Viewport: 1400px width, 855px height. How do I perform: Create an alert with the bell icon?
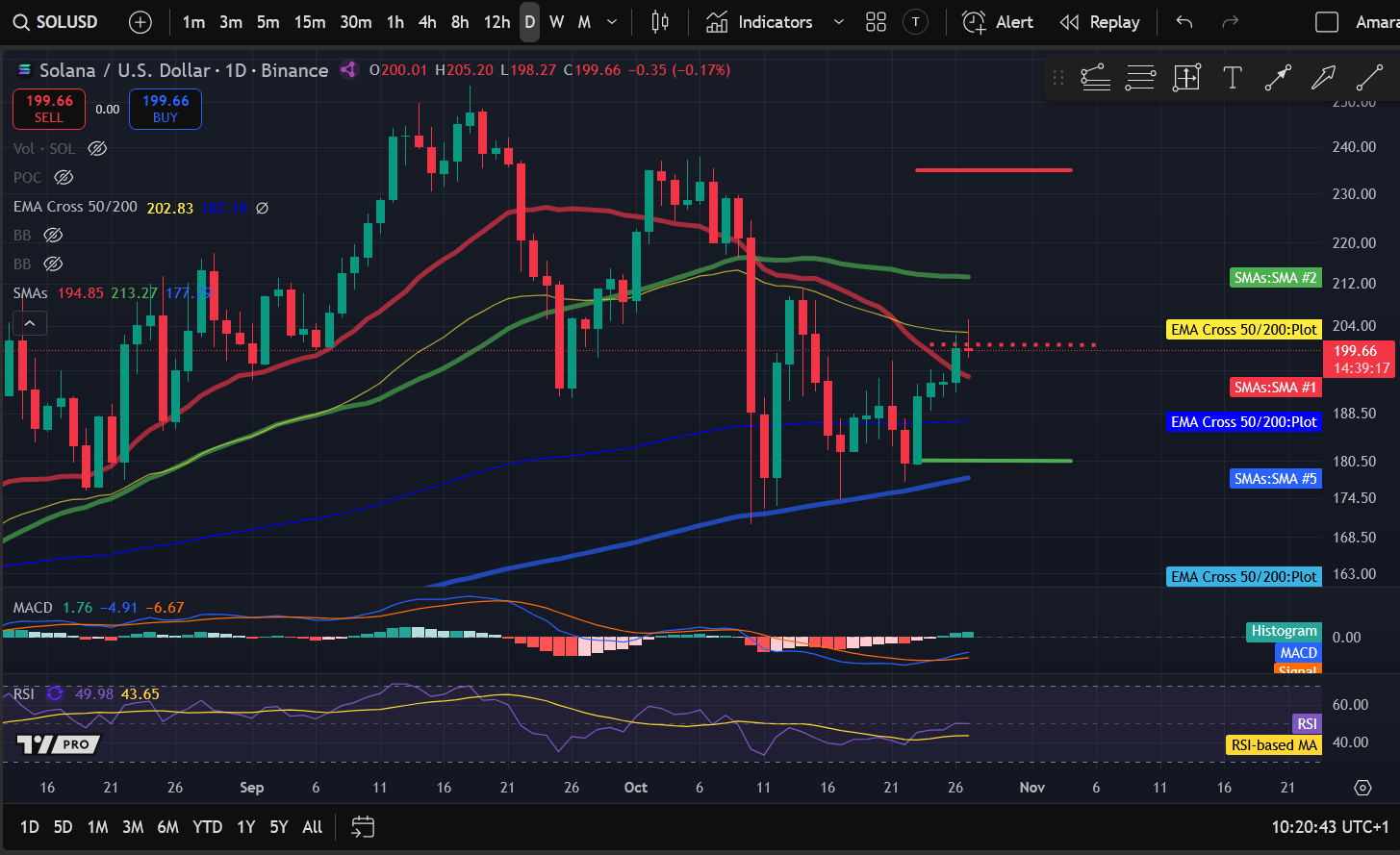(974, 21)
